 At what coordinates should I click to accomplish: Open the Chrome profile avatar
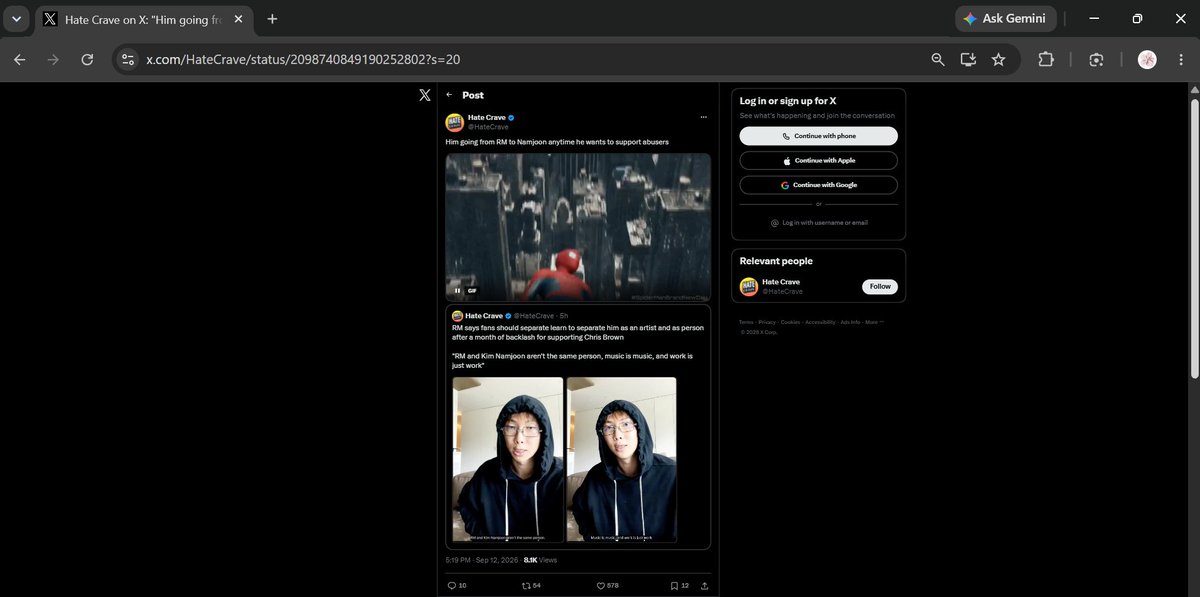(1147, 60)
